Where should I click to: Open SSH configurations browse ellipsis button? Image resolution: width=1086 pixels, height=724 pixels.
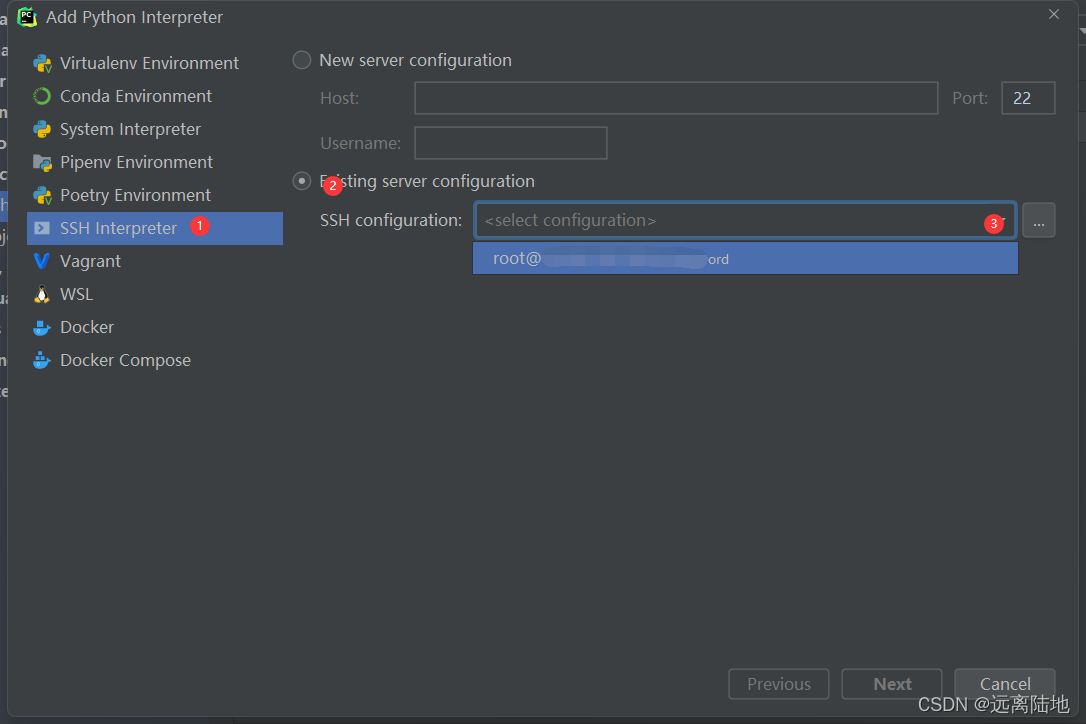point(1038,220)
